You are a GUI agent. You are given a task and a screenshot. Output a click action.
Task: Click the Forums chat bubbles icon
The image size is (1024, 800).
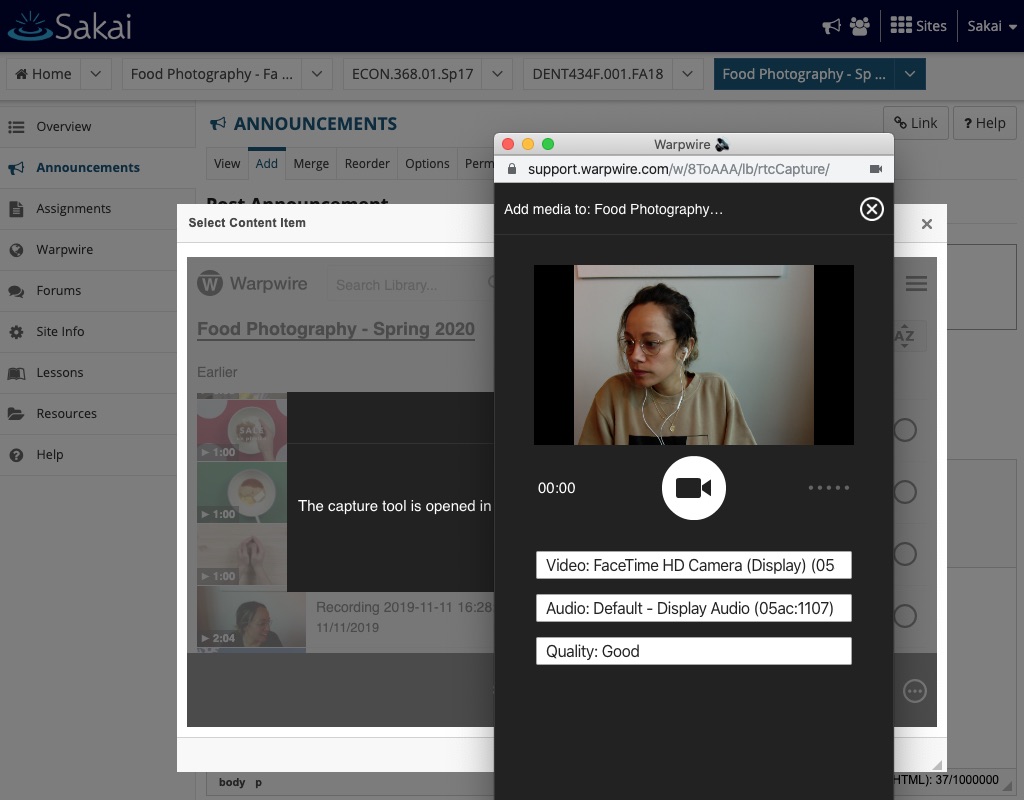[x=16, y=291]
